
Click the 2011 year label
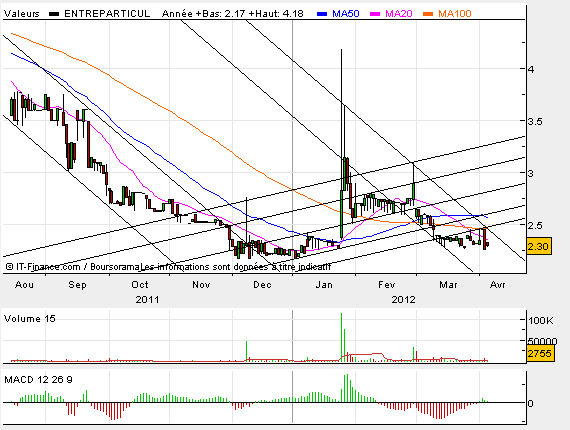(147, 300)
